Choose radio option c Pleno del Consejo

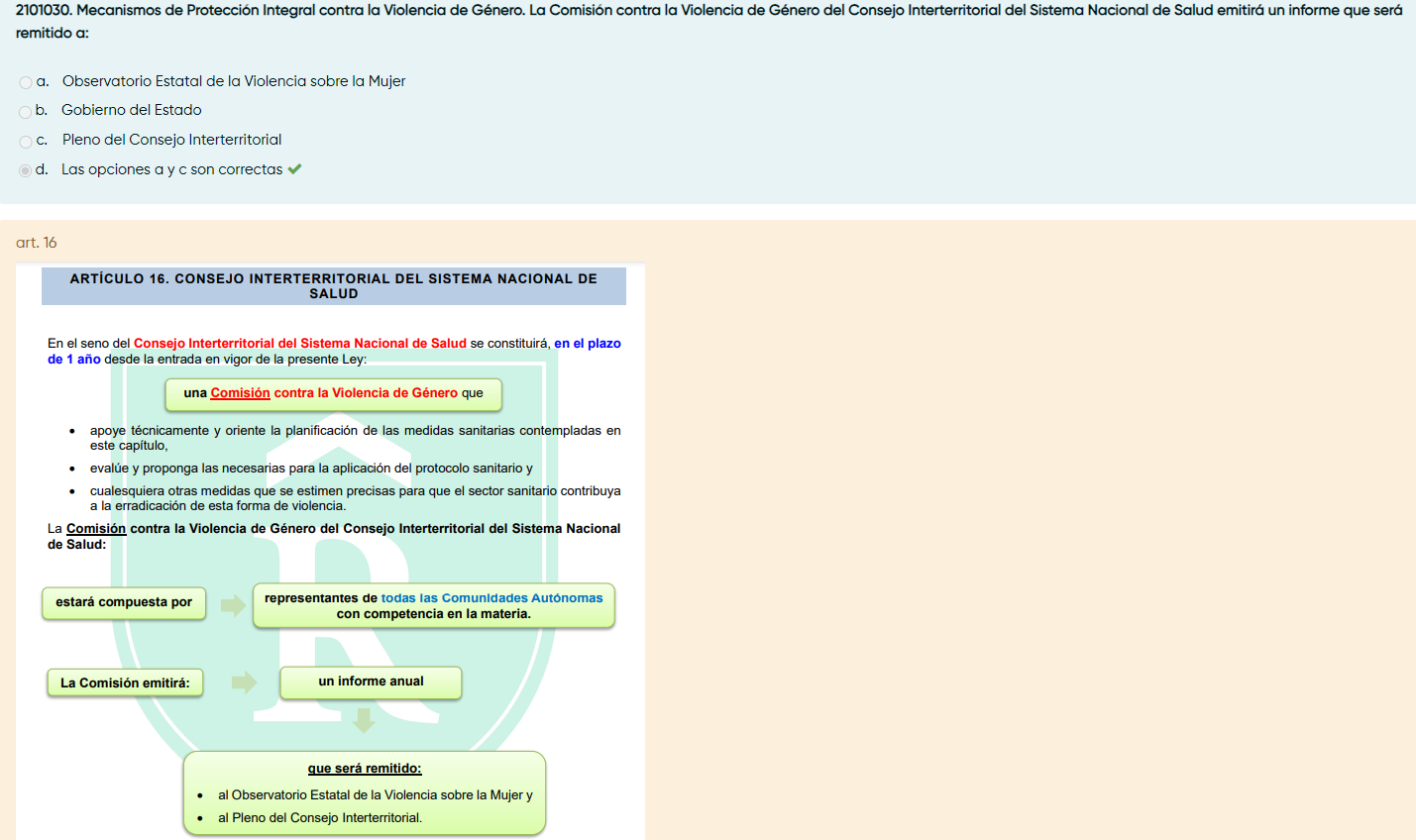tap(26, 142)
